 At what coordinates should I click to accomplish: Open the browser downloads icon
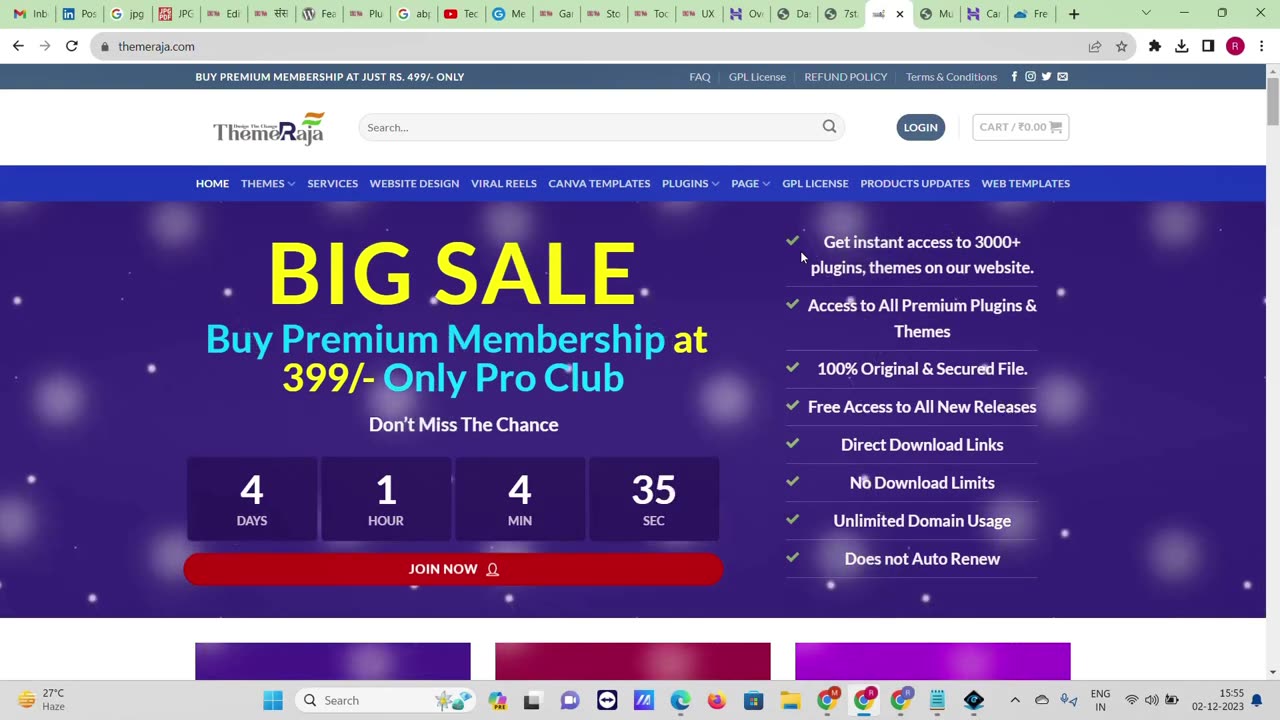point(1182,46)
